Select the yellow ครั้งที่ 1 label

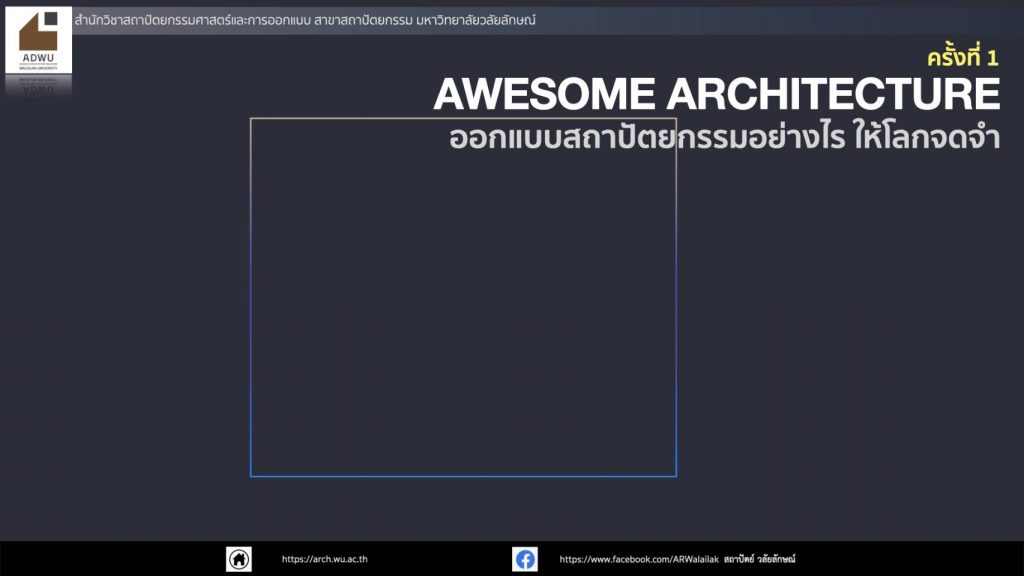(962, 58)
